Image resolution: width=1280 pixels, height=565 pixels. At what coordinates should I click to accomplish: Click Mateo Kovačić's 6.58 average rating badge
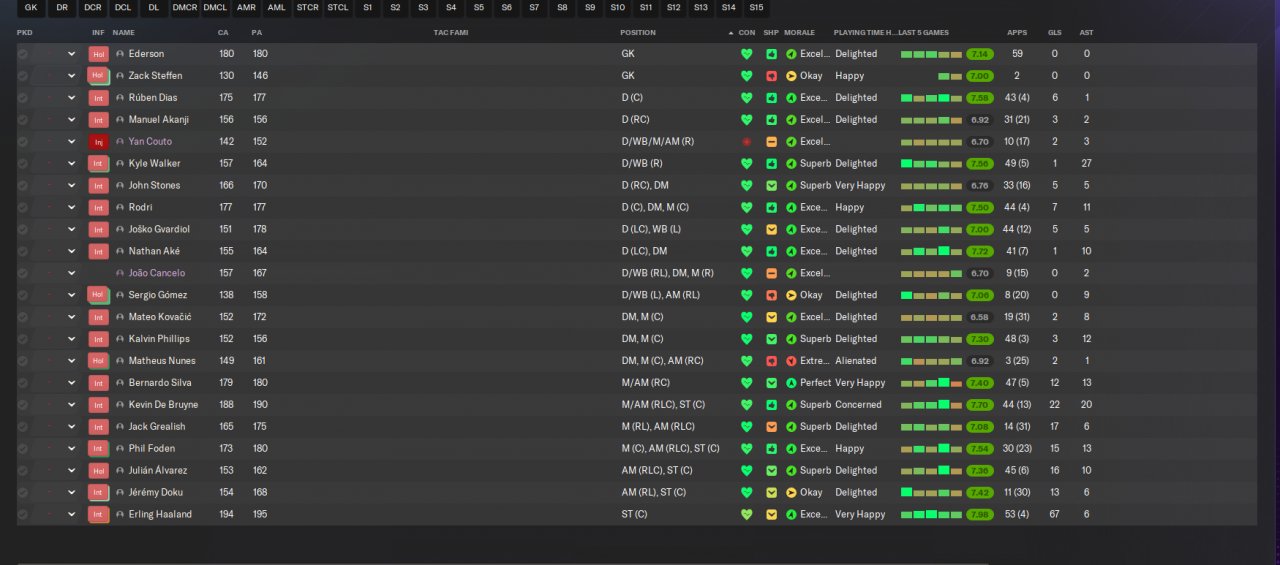[x=980, y=317]
